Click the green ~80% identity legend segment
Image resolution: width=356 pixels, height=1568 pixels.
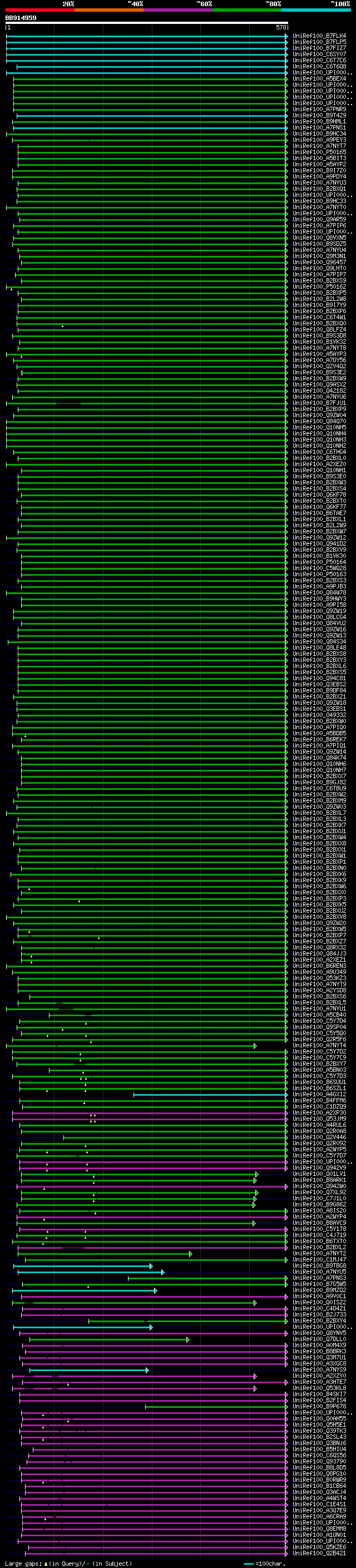coord(247,10)
